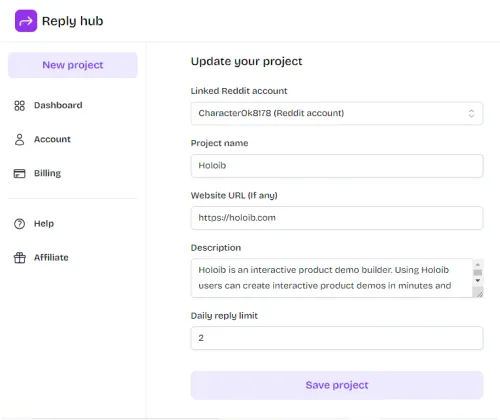Click the Dashboard grid icon
Viewport: 500px width, 420px height.
click(x=19, y=106)
